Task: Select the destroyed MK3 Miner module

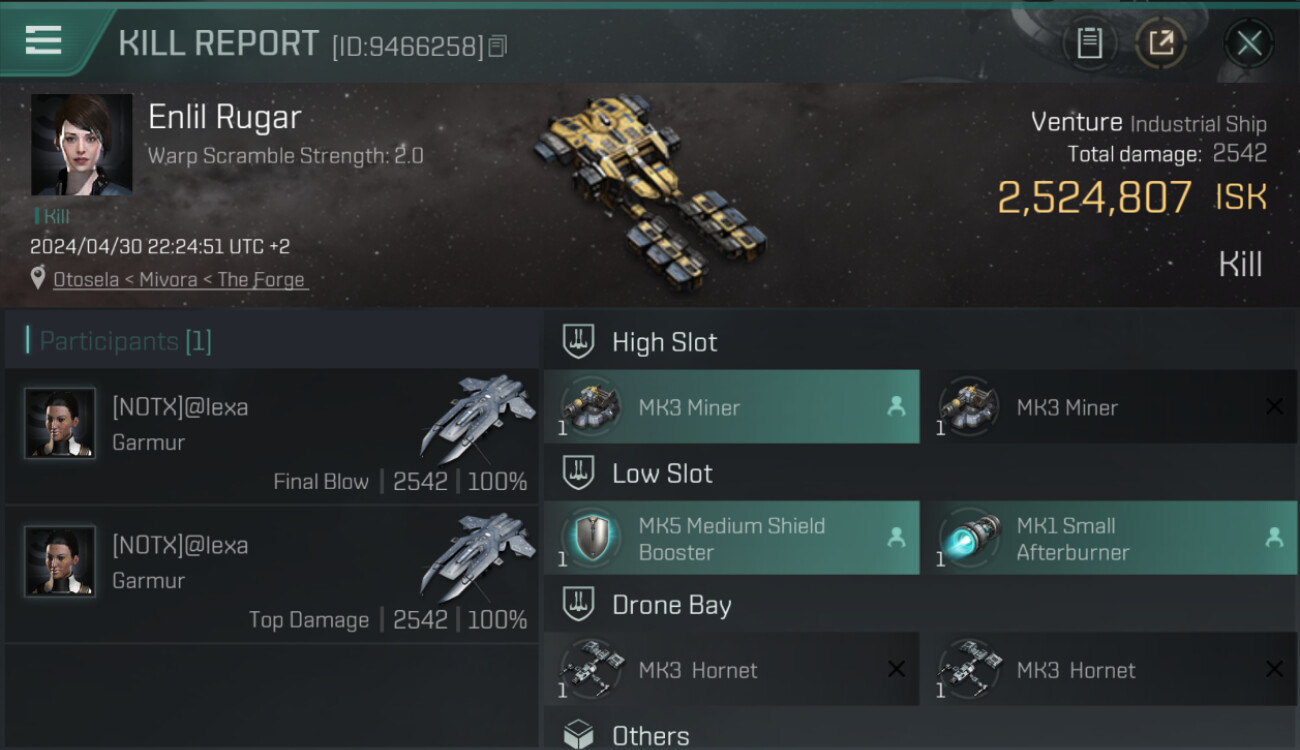Action: coord(1109,407)
